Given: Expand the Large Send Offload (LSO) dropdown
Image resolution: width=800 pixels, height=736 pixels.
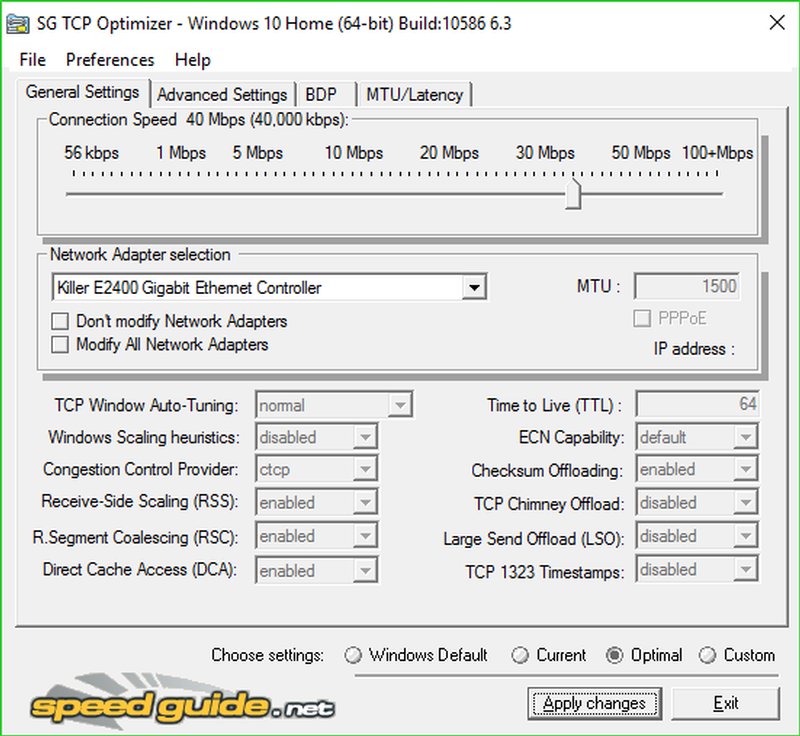Looking at the screenshot, I should [x=745, y=537].
